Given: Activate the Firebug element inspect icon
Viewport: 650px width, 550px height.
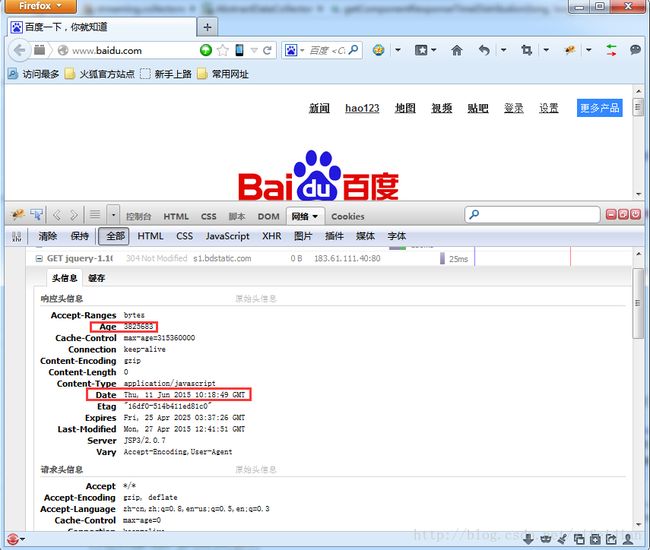Looking at the screenshot, I should point(36,215).
